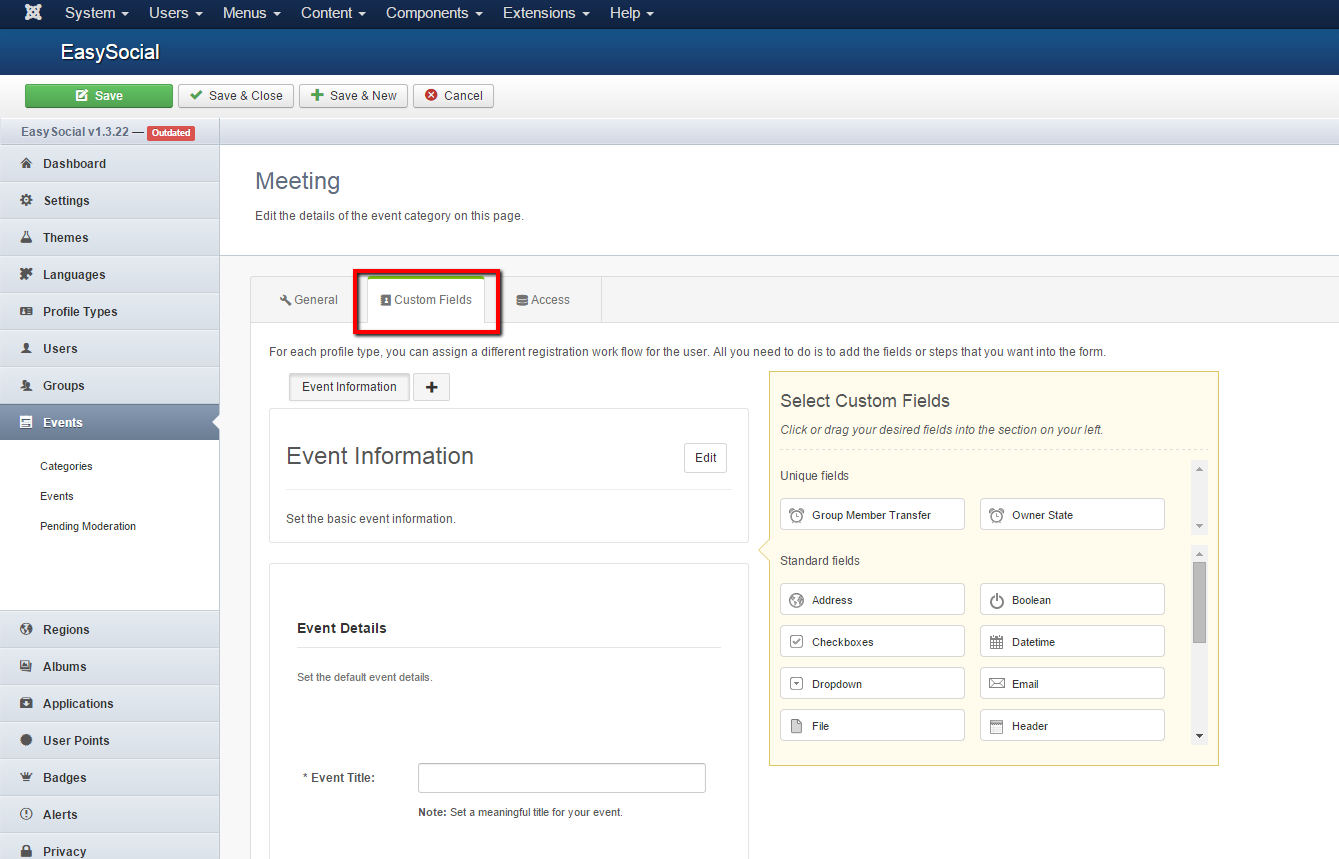Add Email standard field
This screenshot has width=1339, height=859.
pos(1072,684)
